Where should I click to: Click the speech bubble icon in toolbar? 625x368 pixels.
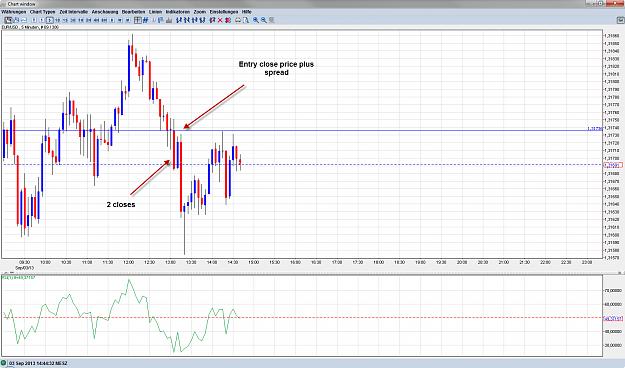(238, 20)
